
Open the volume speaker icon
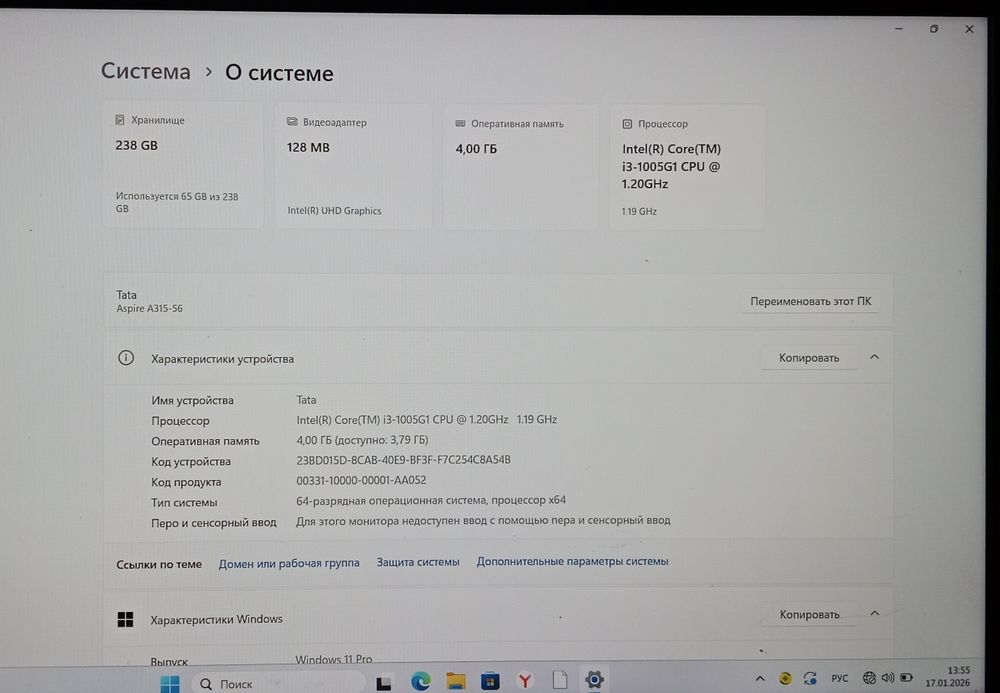tap(888, 678)
